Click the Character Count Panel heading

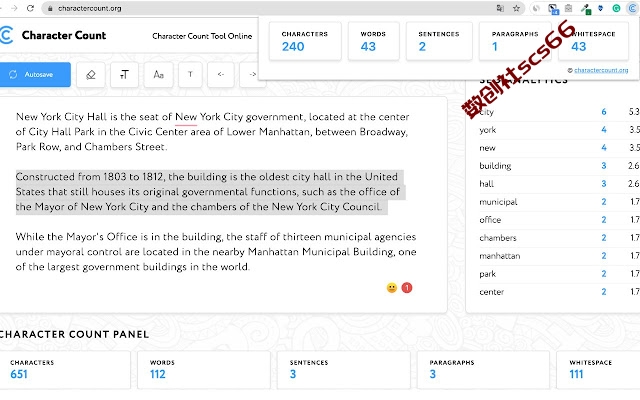[74, 334]
